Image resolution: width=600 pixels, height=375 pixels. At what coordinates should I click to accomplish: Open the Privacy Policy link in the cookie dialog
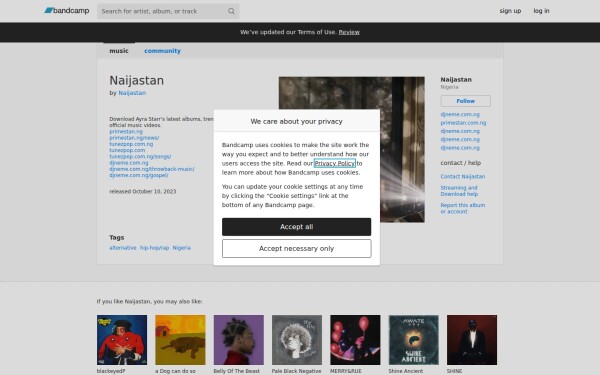click(334, 163)
